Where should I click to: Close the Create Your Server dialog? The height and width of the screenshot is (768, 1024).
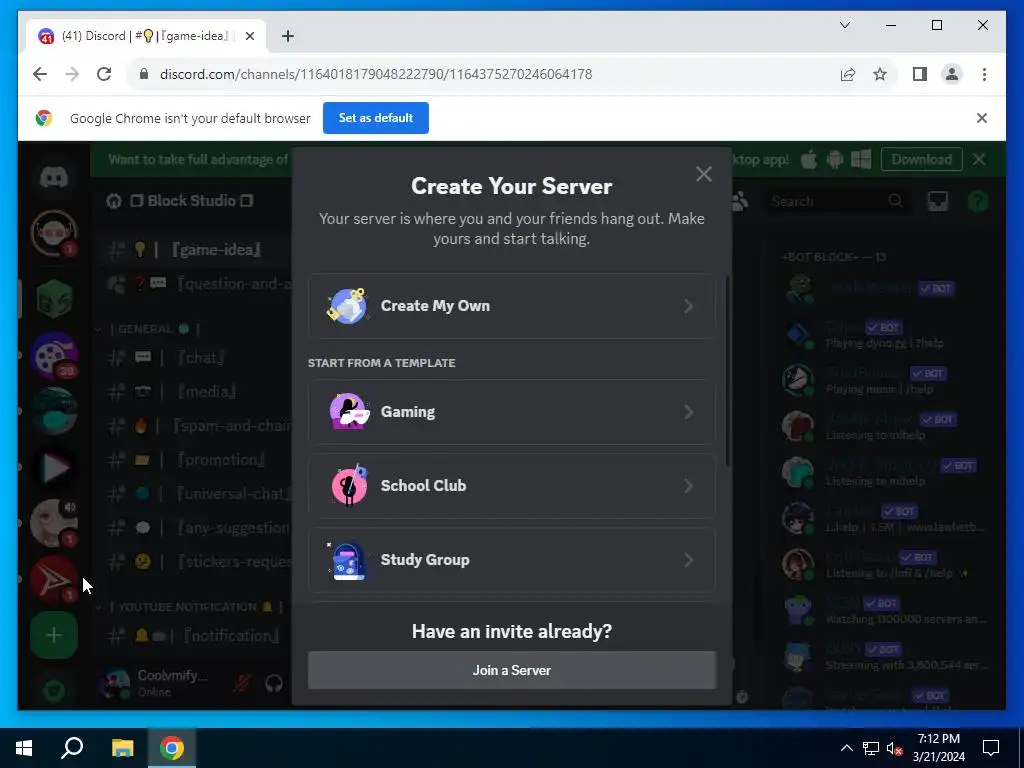[x=703, y=174]
